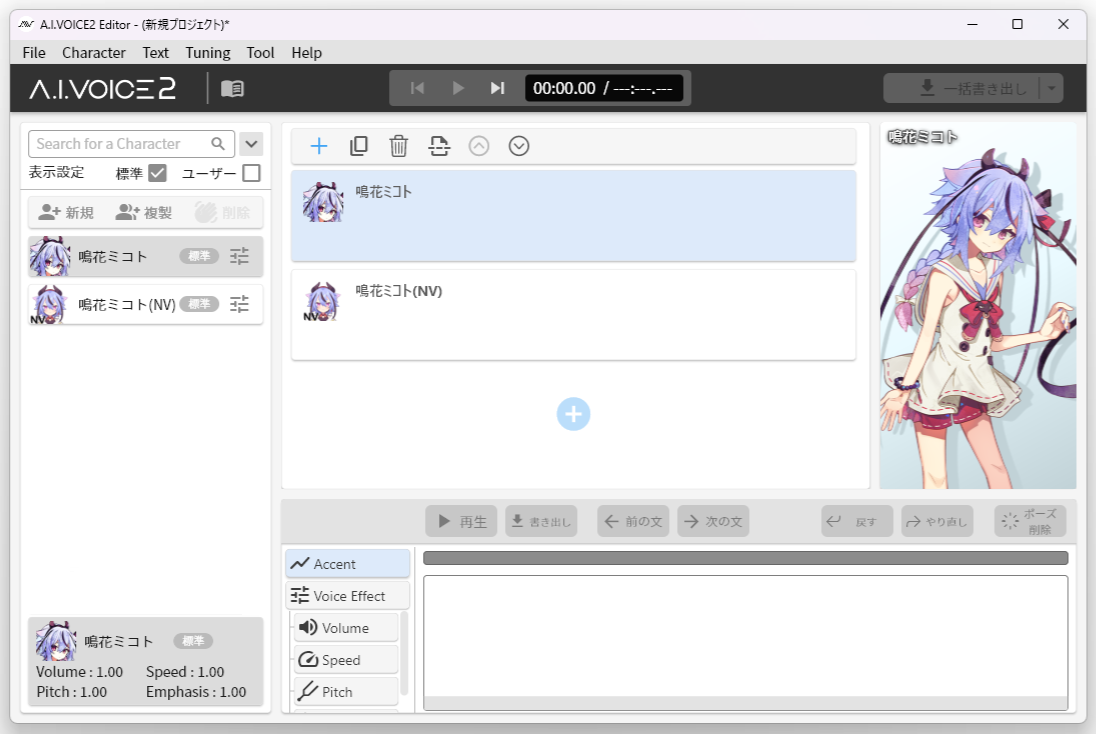Toggle the 標準 display checkbox
Image resolution: width=1096 pixels, height=734 pixels.
(158, 173)
